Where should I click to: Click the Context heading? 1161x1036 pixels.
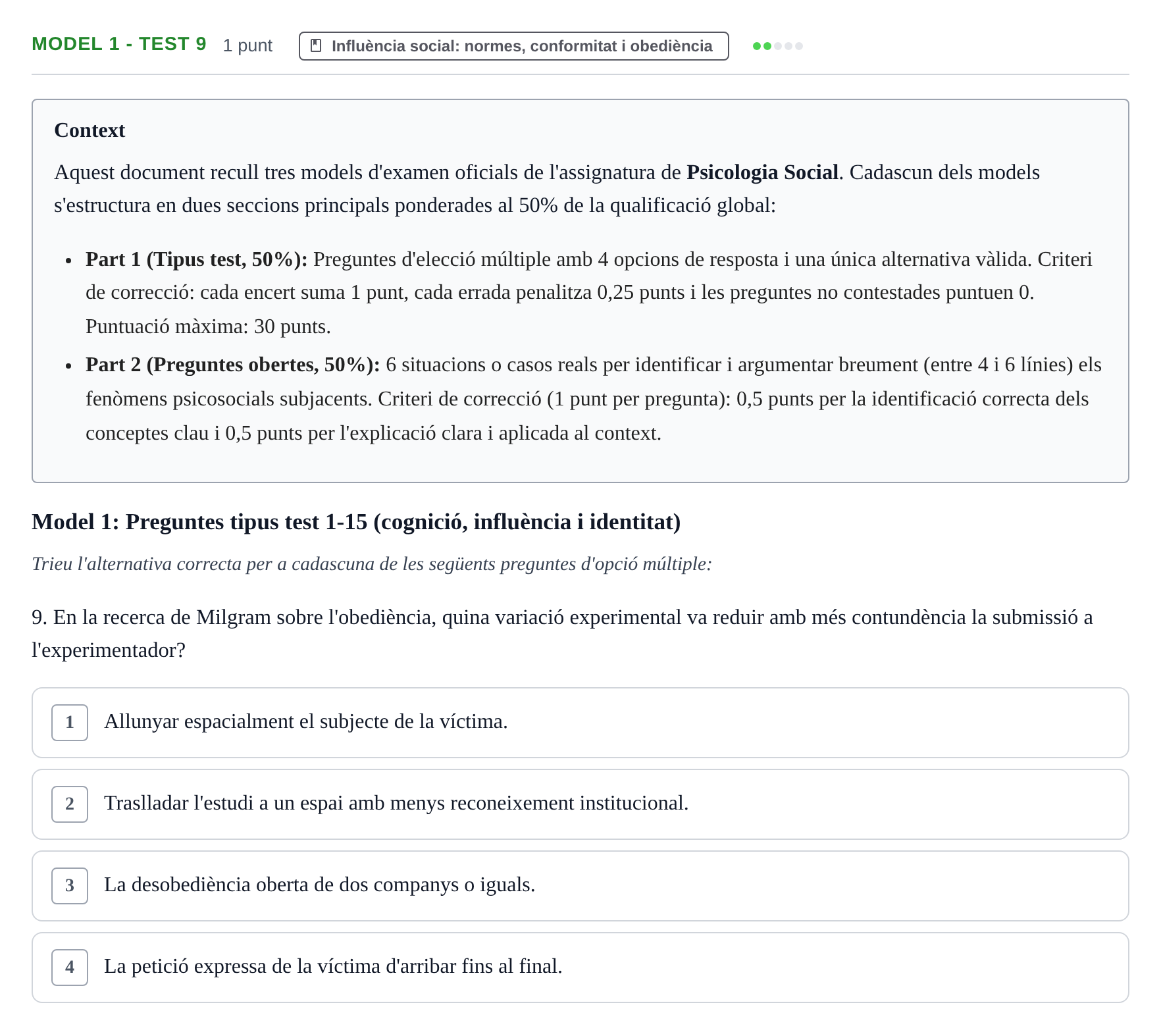coord(90,130)
